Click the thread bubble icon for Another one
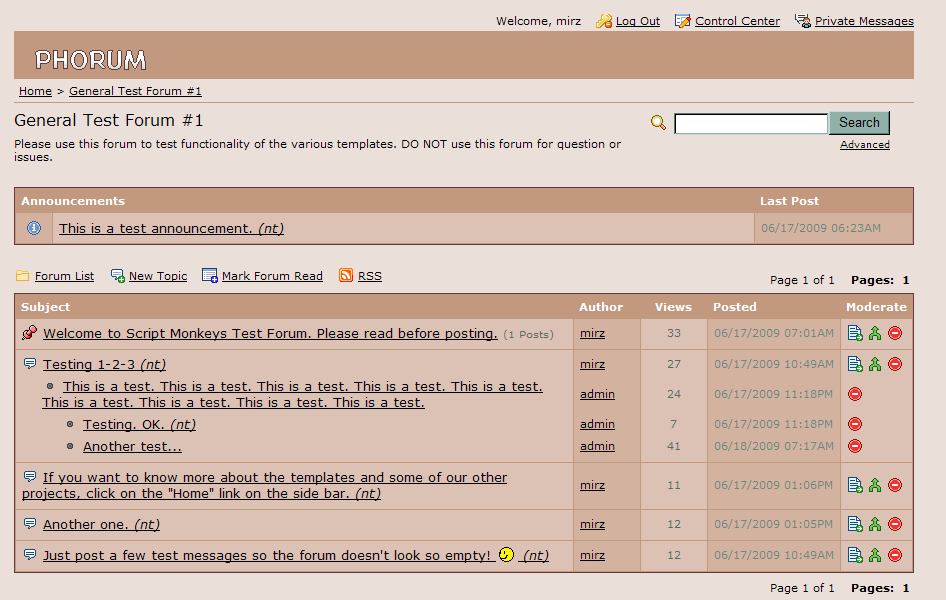This screenshot has height=600, width=946. (x=30, y=523)
